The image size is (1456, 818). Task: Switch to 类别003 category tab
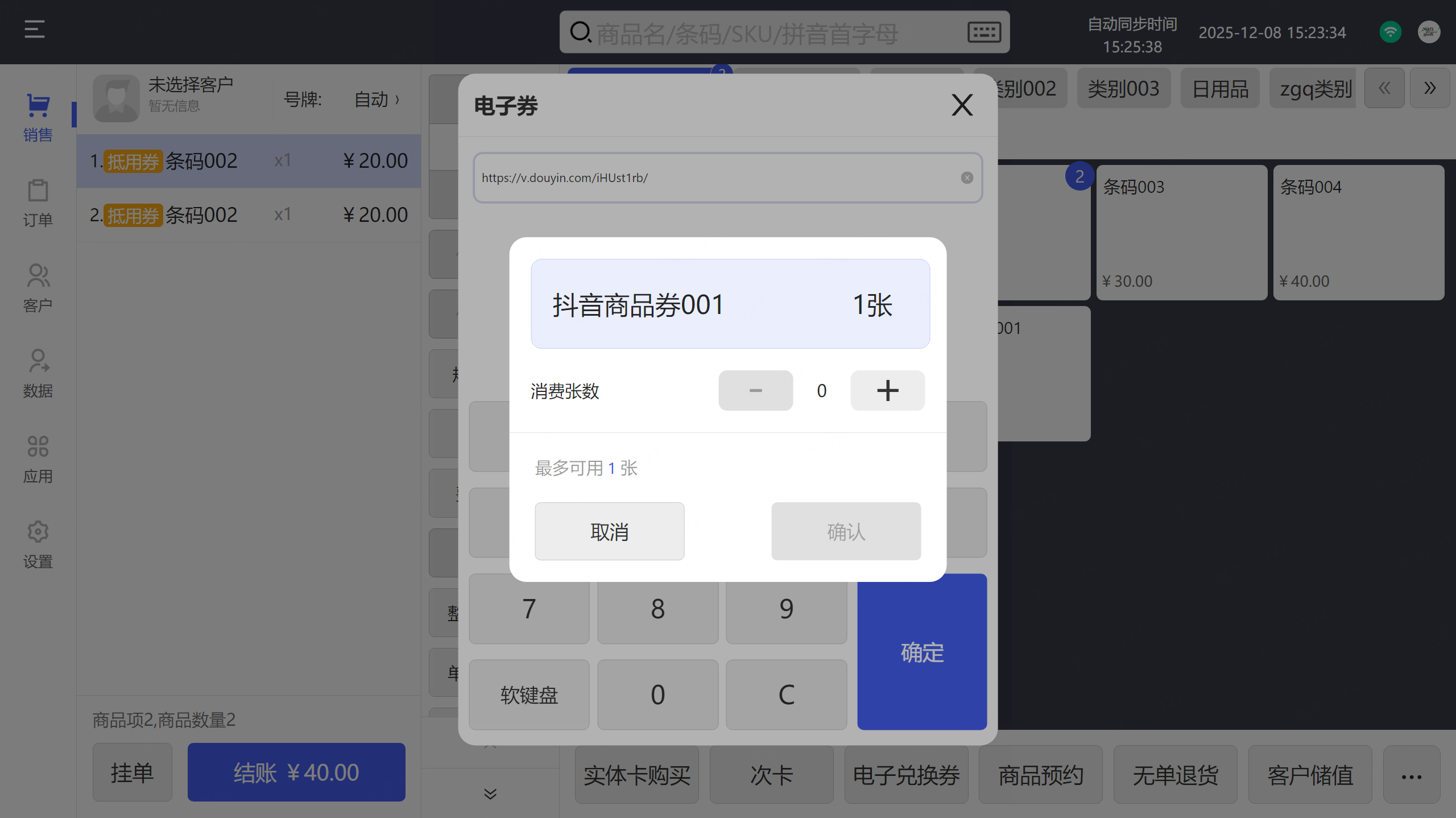[x=1123, y=89]
